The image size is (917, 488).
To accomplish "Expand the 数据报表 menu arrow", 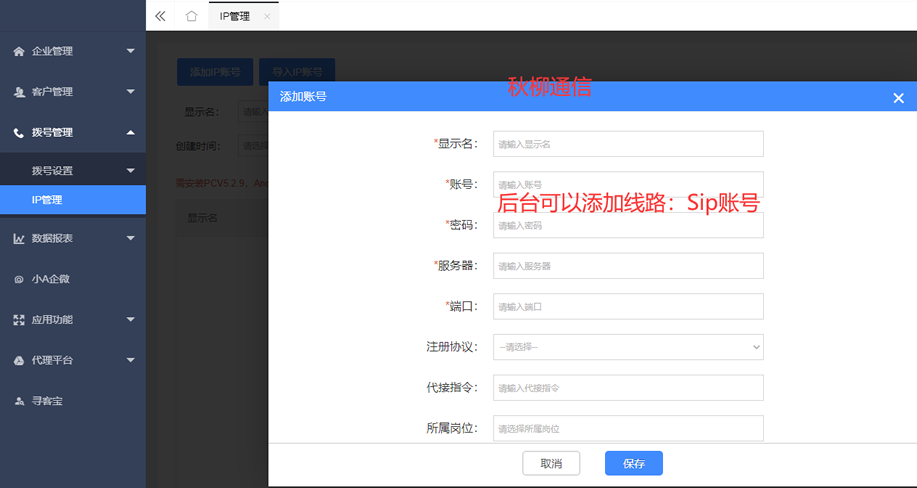I will 130,238.
